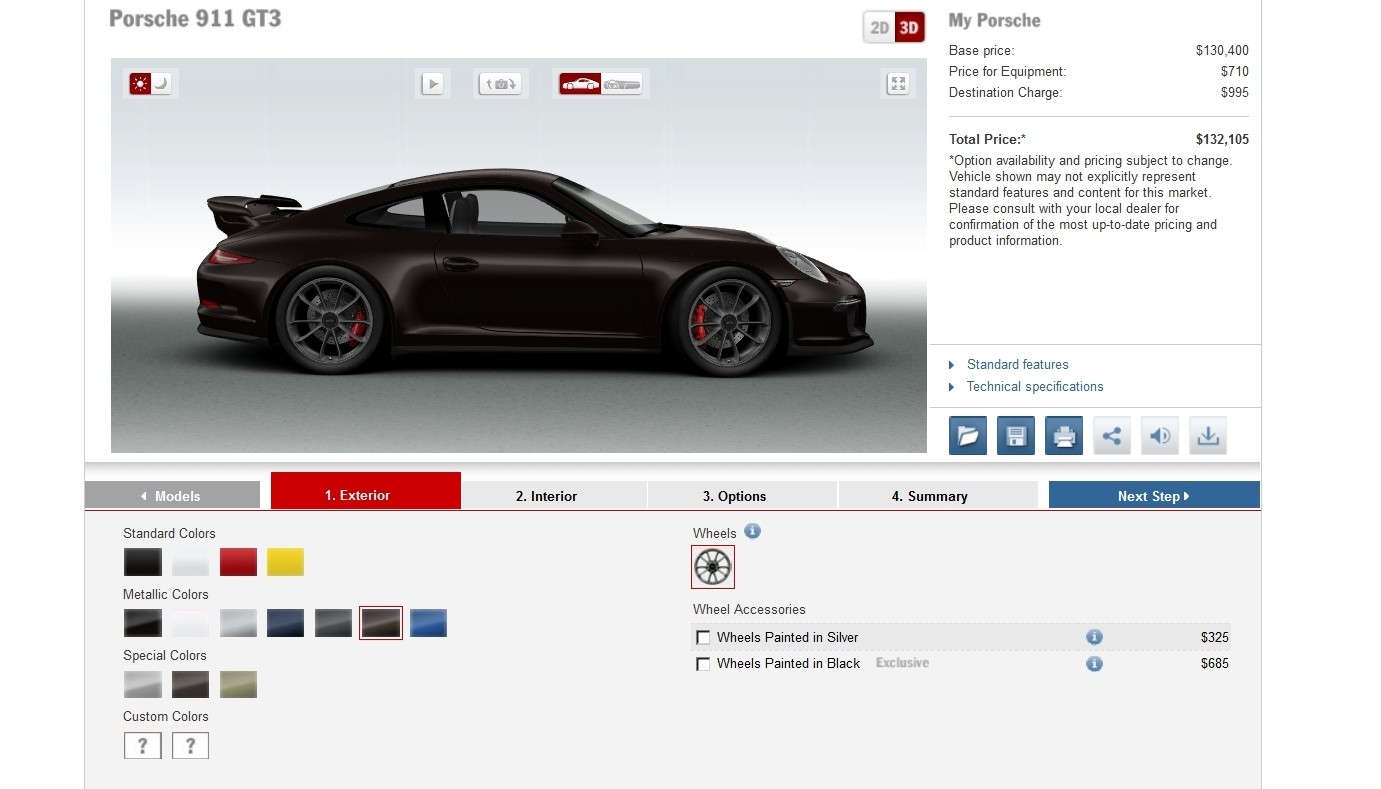Choose black standard color swatch
This screenshot has width=1381, height=789.
click(143, 562)
